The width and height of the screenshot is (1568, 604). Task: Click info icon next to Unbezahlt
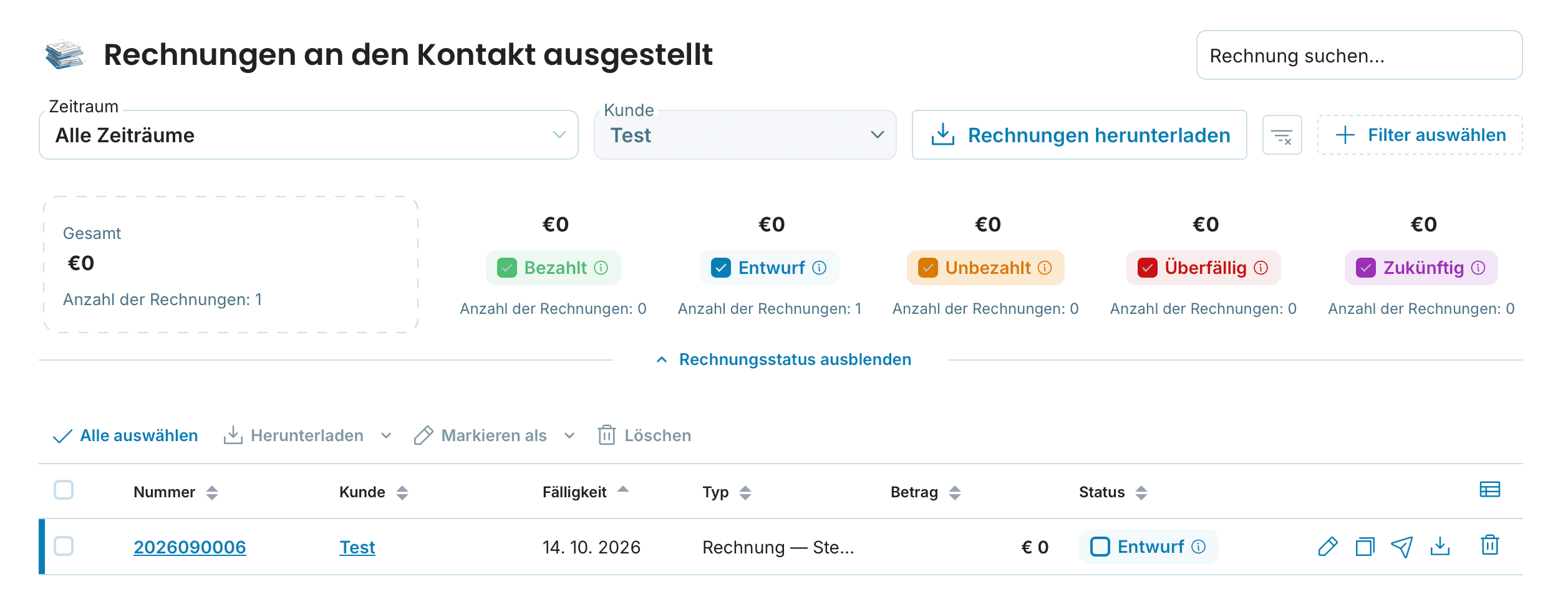1045,268
